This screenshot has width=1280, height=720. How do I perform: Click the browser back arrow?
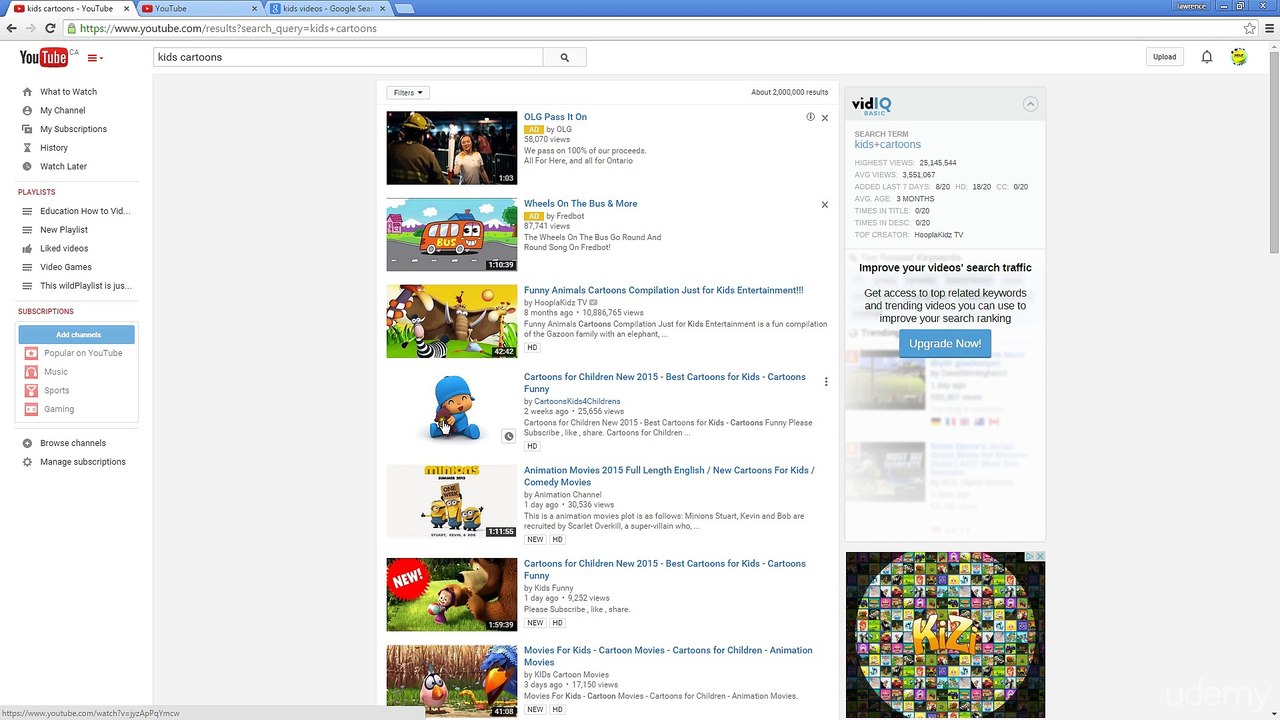click(x=12, y=28)
